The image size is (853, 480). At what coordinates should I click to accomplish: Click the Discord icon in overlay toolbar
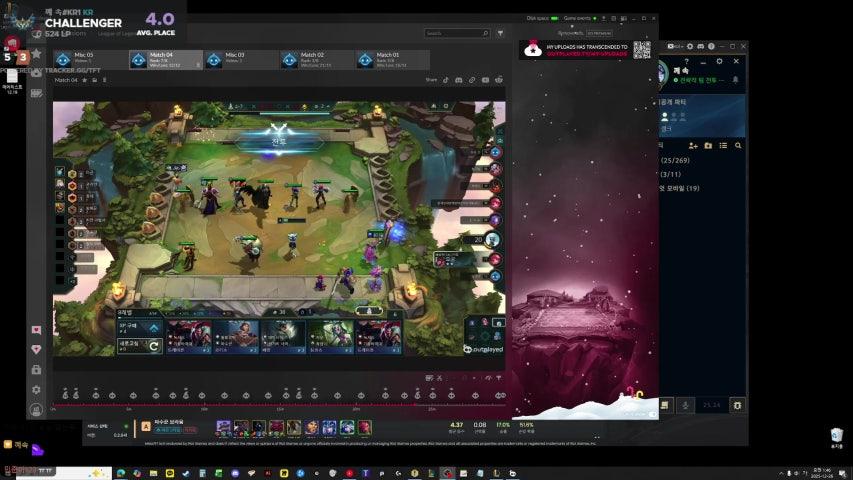pos(701,47)
